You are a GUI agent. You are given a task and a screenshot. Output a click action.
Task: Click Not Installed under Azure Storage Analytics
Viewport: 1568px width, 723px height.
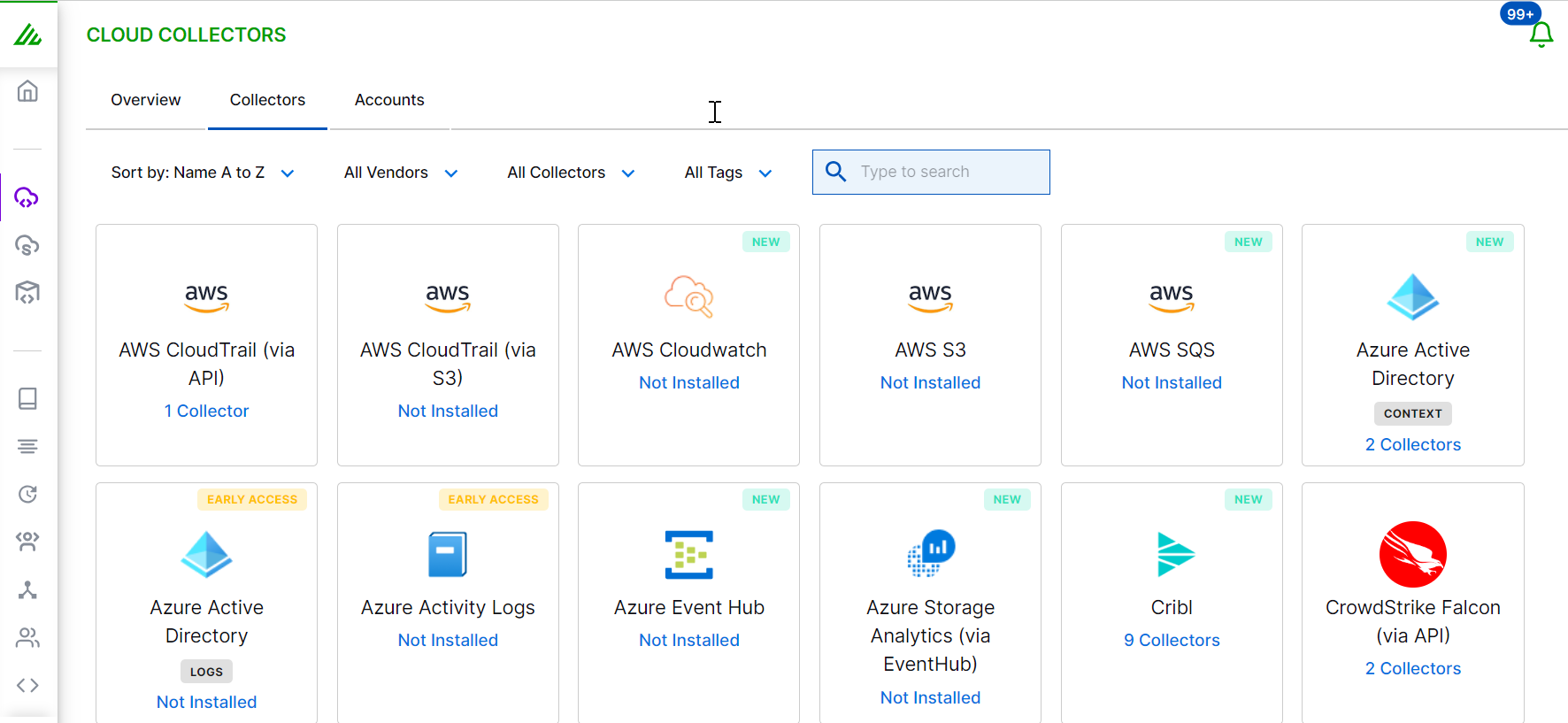pos(930,697)
